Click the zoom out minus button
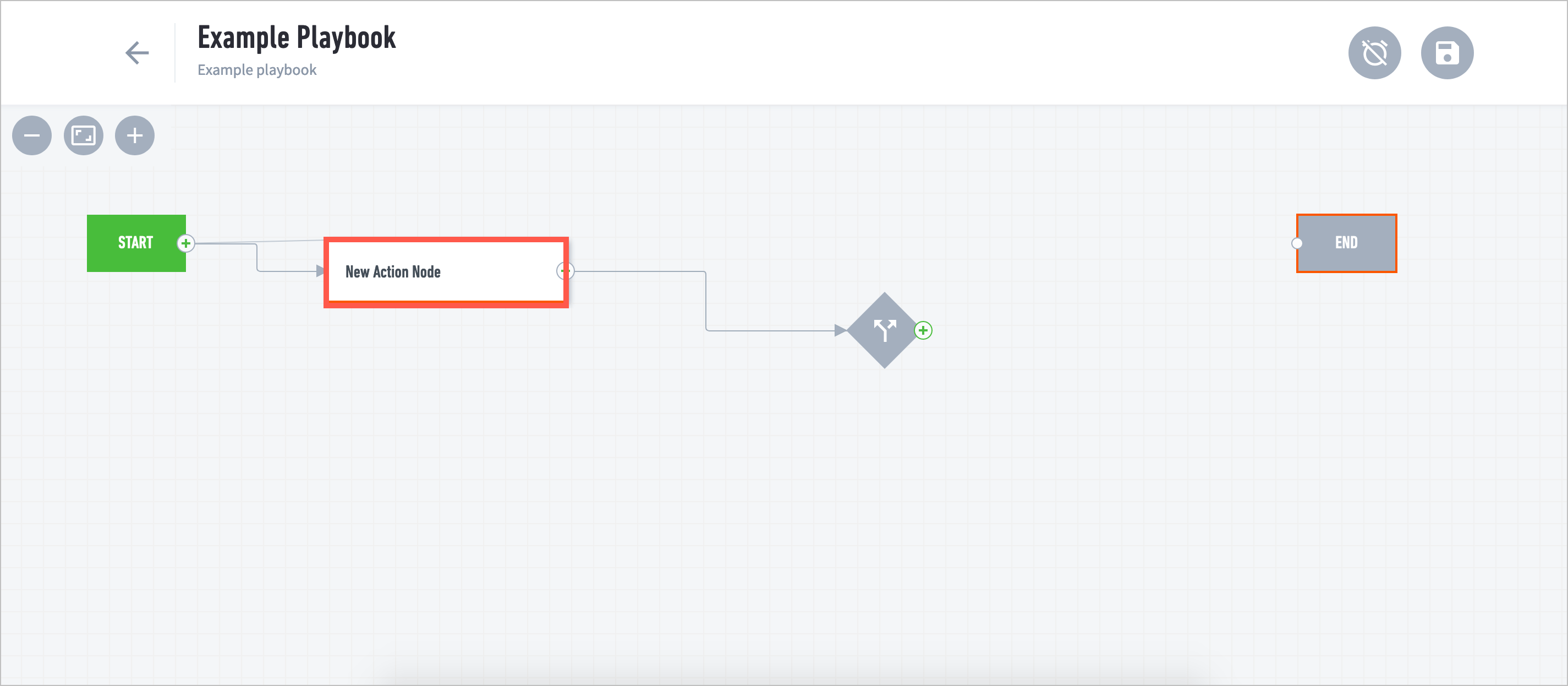Image resolution: width=1568 pixels, height=686 pixels. [x=32, y=135]
